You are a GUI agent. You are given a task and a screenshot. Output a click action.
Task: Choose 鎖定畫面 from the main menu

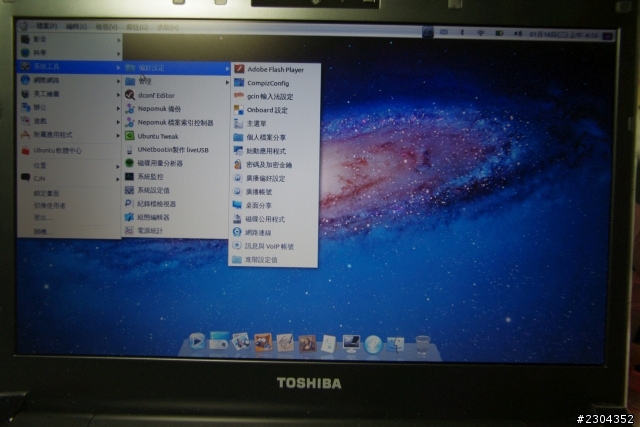pos(47,193)
